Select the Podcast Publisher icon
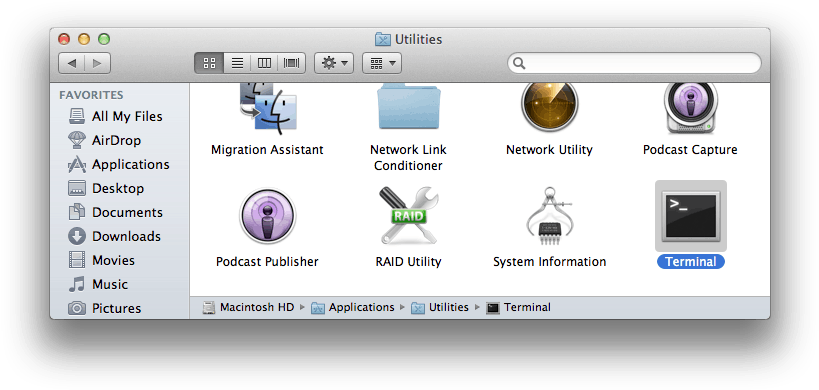The image size is (819, 390). (267, 216)
